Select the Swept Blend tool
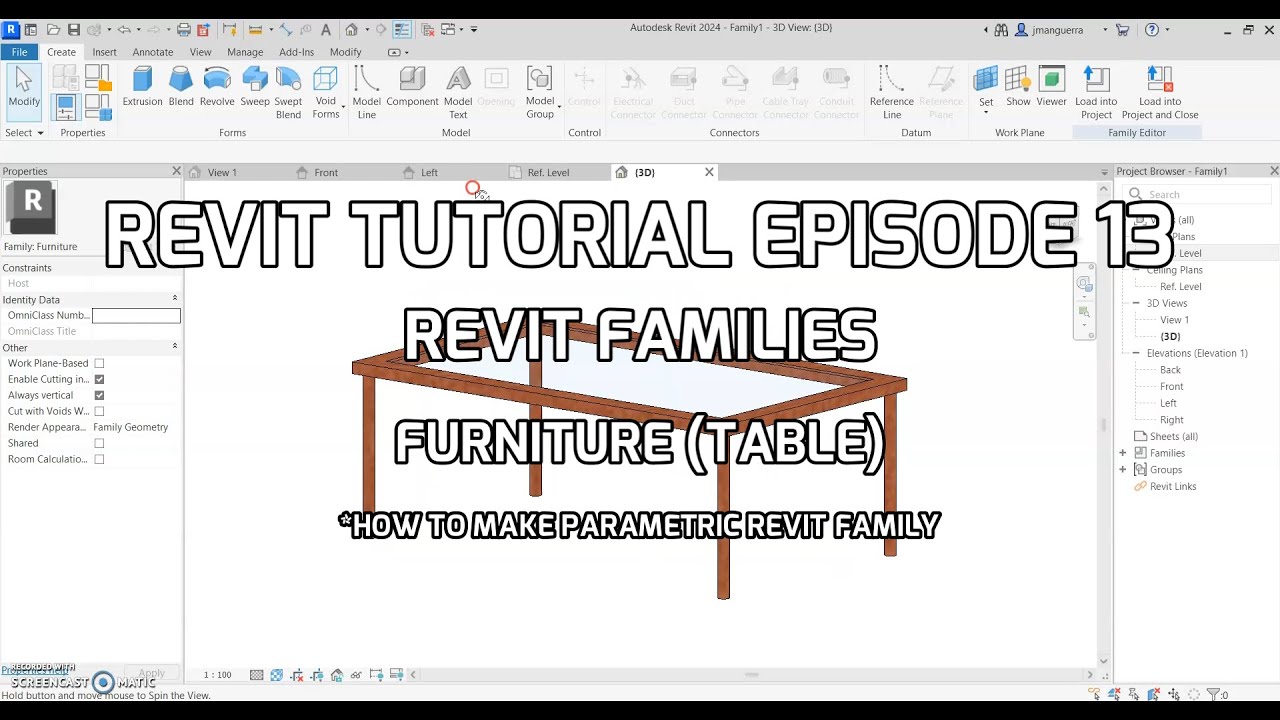Image resolution: width=1280 pixels, height=720 pixels. pyautogui.click(x=288, y=92)
